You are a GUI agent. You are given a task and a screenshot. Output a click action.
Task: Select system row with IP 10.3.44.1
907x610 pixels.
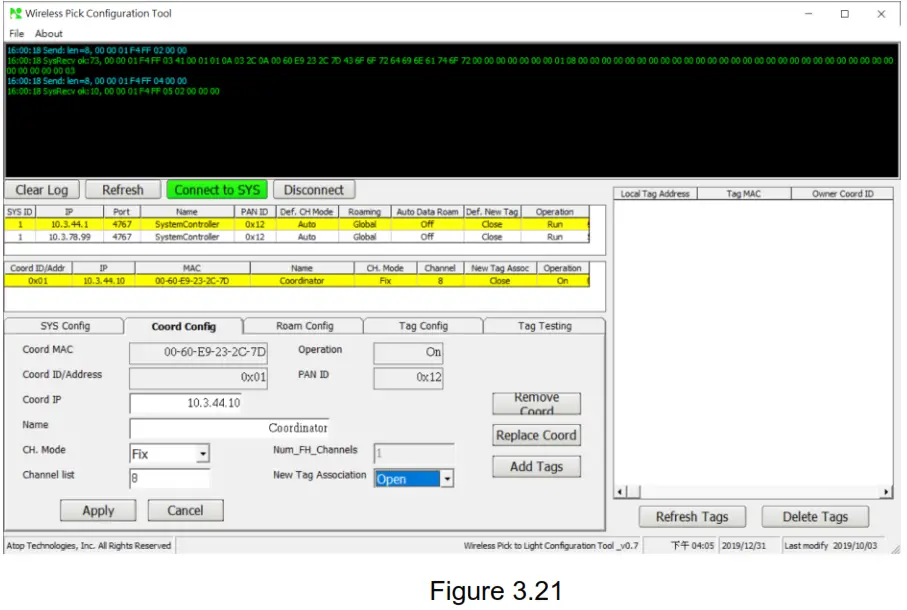(297, 224)
